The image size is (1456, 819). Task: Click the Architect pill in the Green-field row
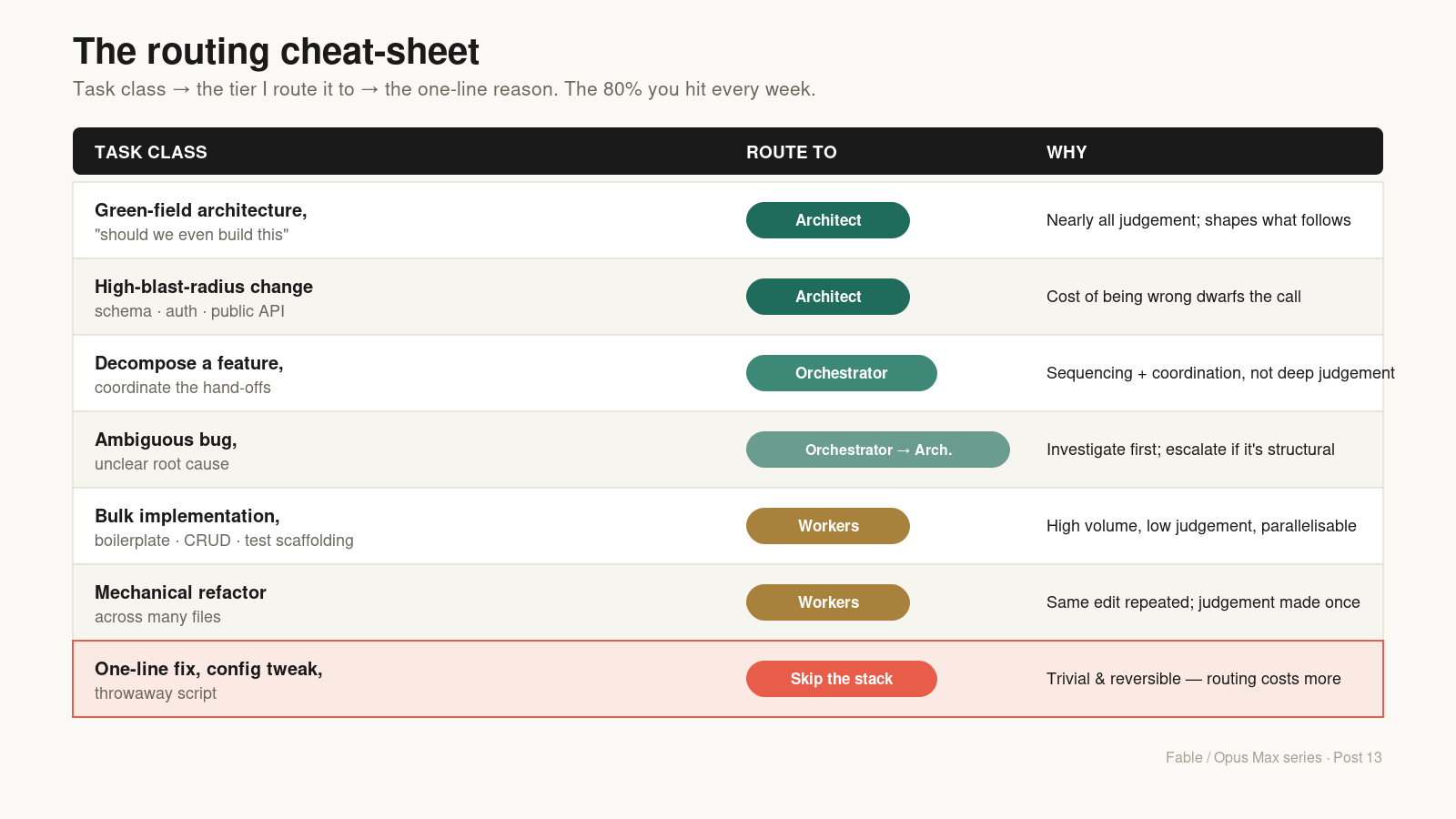(x=828, y=220)
